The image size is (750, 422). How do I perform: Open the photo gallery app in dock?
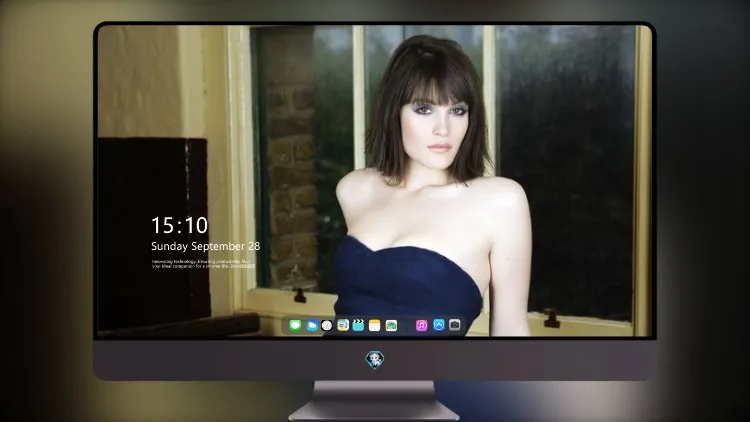pyautogui.click(x=391, y=325)
